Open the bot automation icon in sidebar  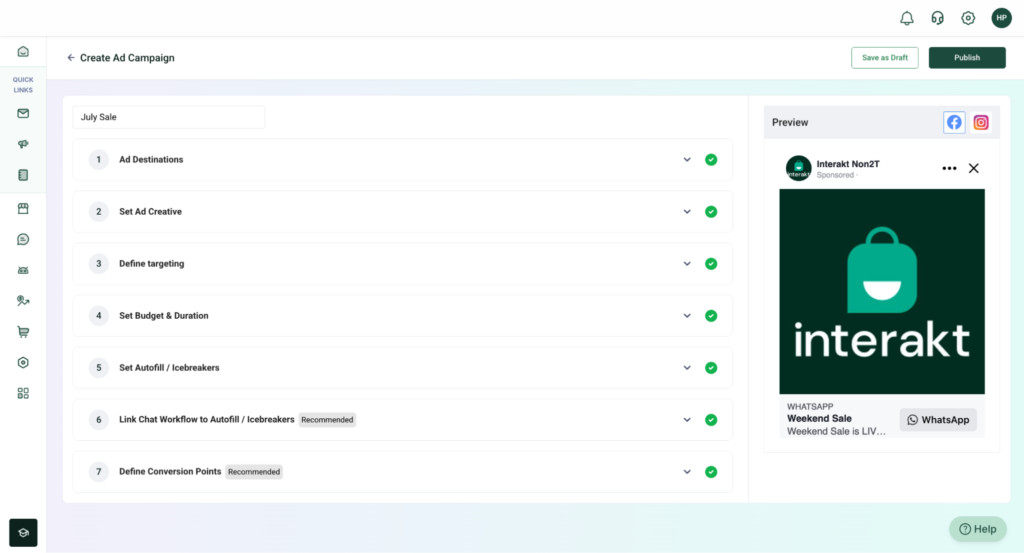coord(23,270)
